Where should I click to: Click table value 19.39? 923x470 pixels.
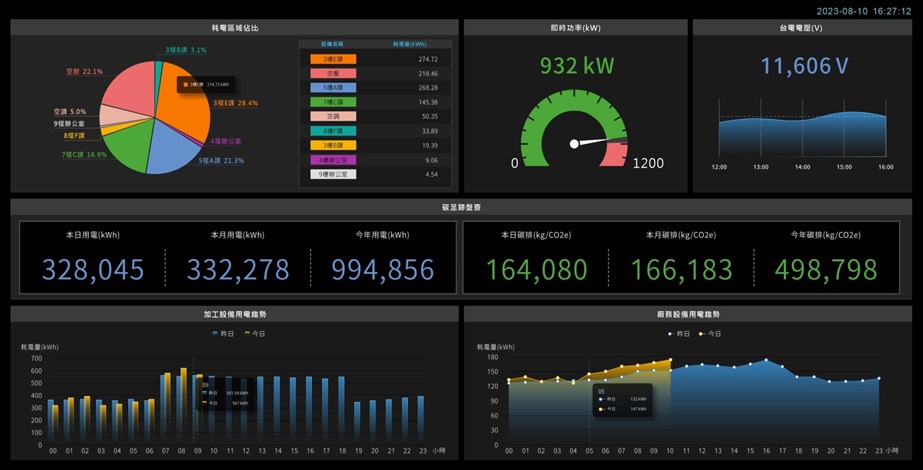430,145
